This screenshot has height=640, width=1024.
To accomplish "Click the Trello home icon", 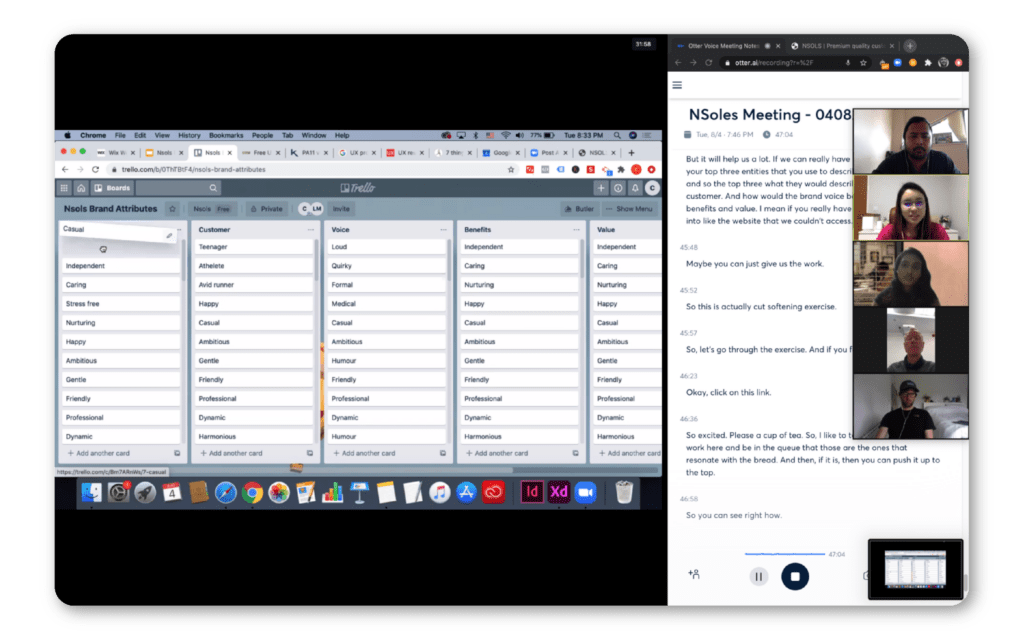I will click(82, 188).
